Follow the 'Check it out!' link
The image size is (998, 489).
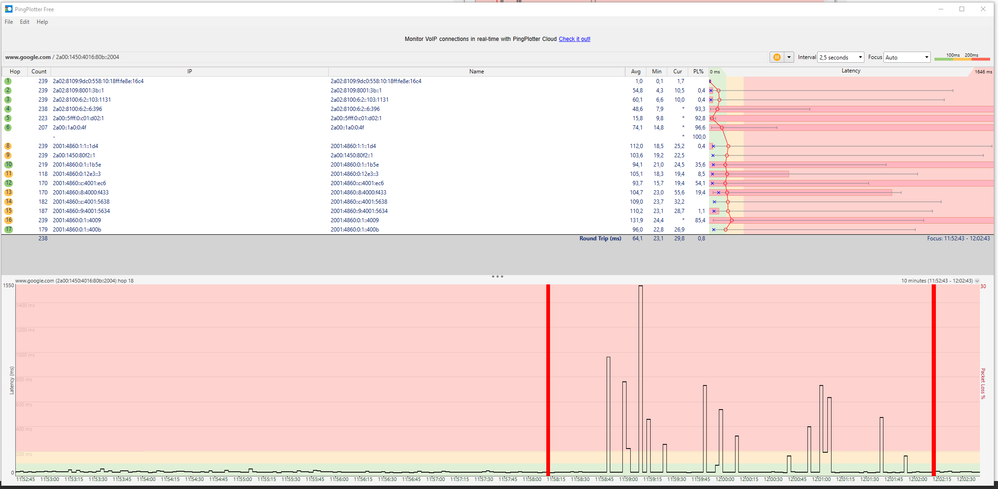click(574, 39)
